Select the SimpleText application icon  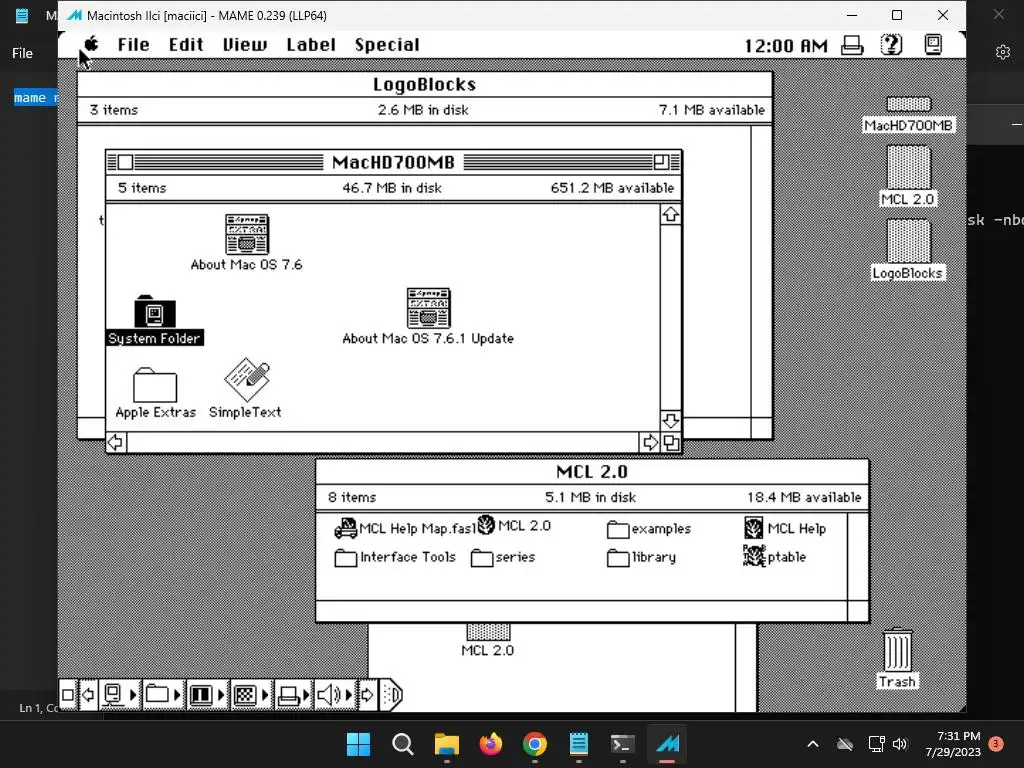pos(247,379)
